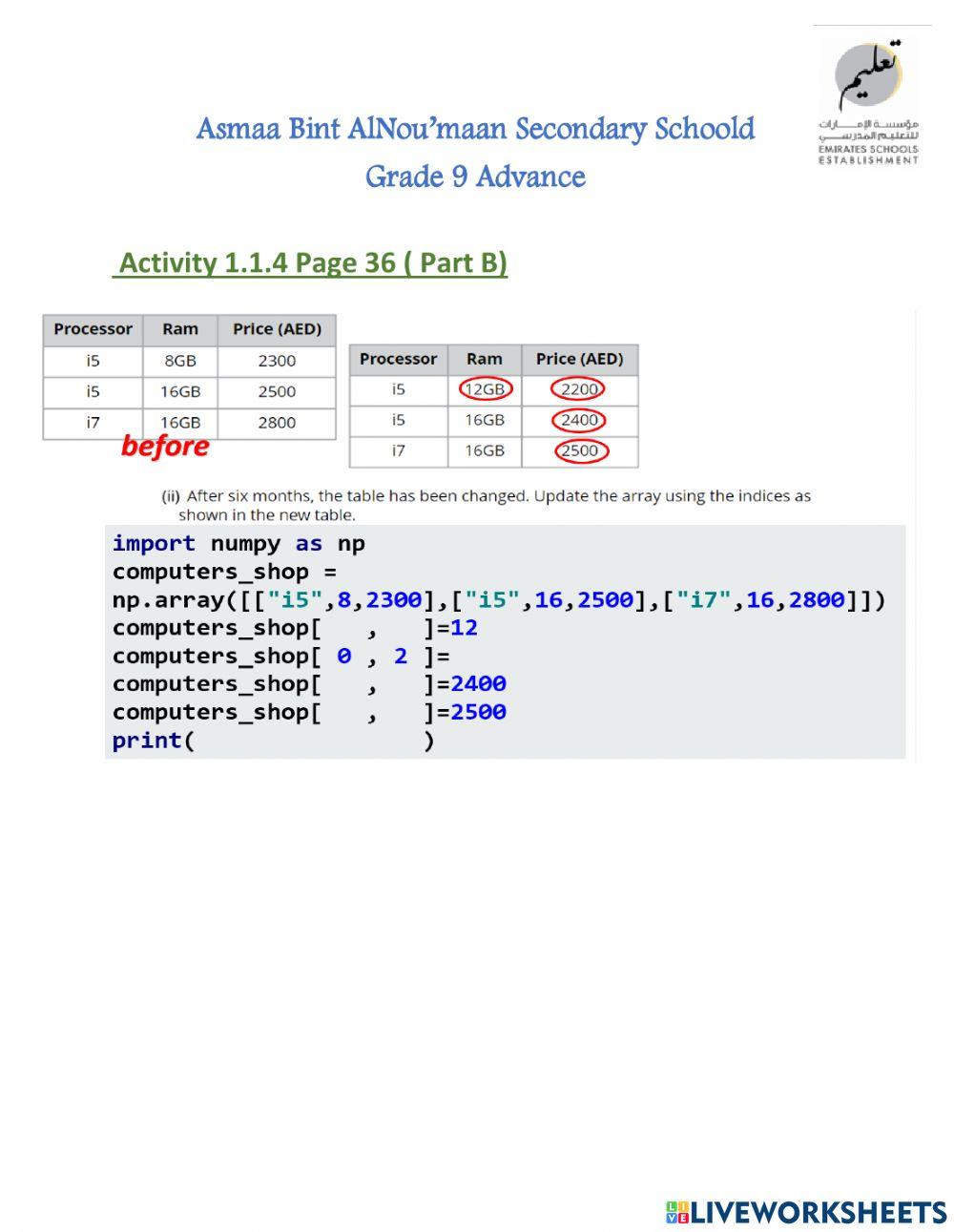Click the circled '2500' cell in the updated table
This screenshot has height=1232, width=954.
click(579, 450)
